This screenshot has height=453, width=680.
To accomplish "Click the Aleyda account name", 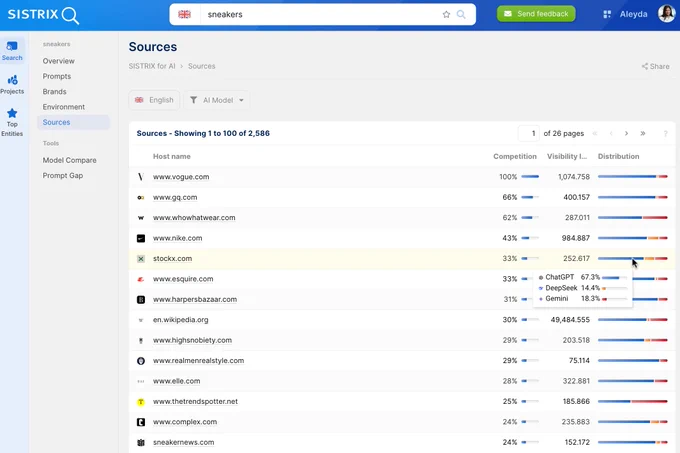I will point(633,14).
